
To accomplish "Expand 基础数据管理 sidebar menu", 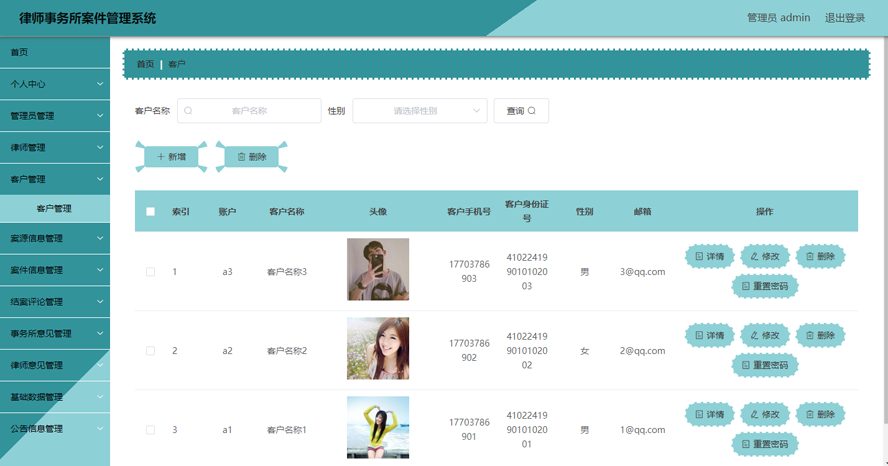I will click(x=55, y=397).
